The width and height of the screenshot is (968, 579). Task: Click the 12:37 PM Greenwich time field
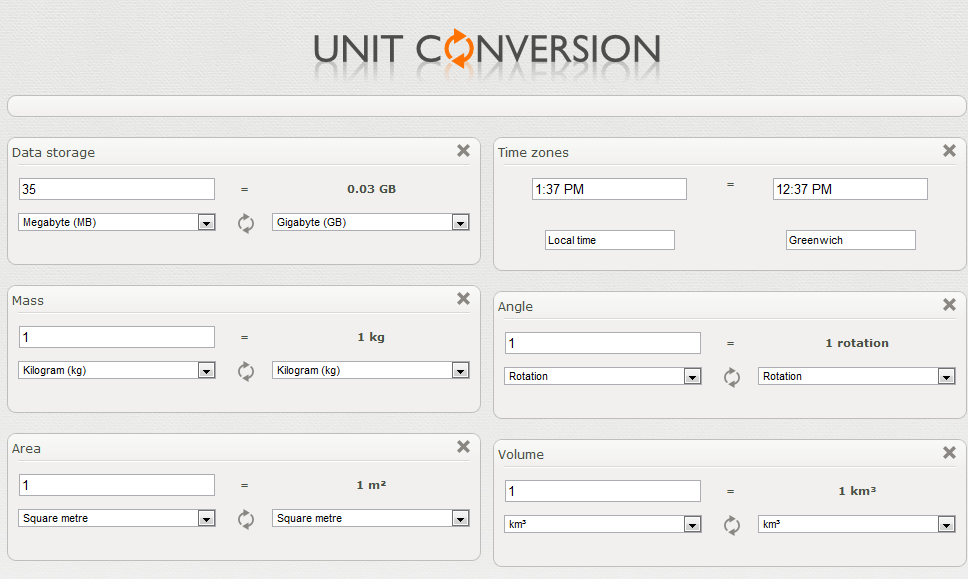coord(850,189)
